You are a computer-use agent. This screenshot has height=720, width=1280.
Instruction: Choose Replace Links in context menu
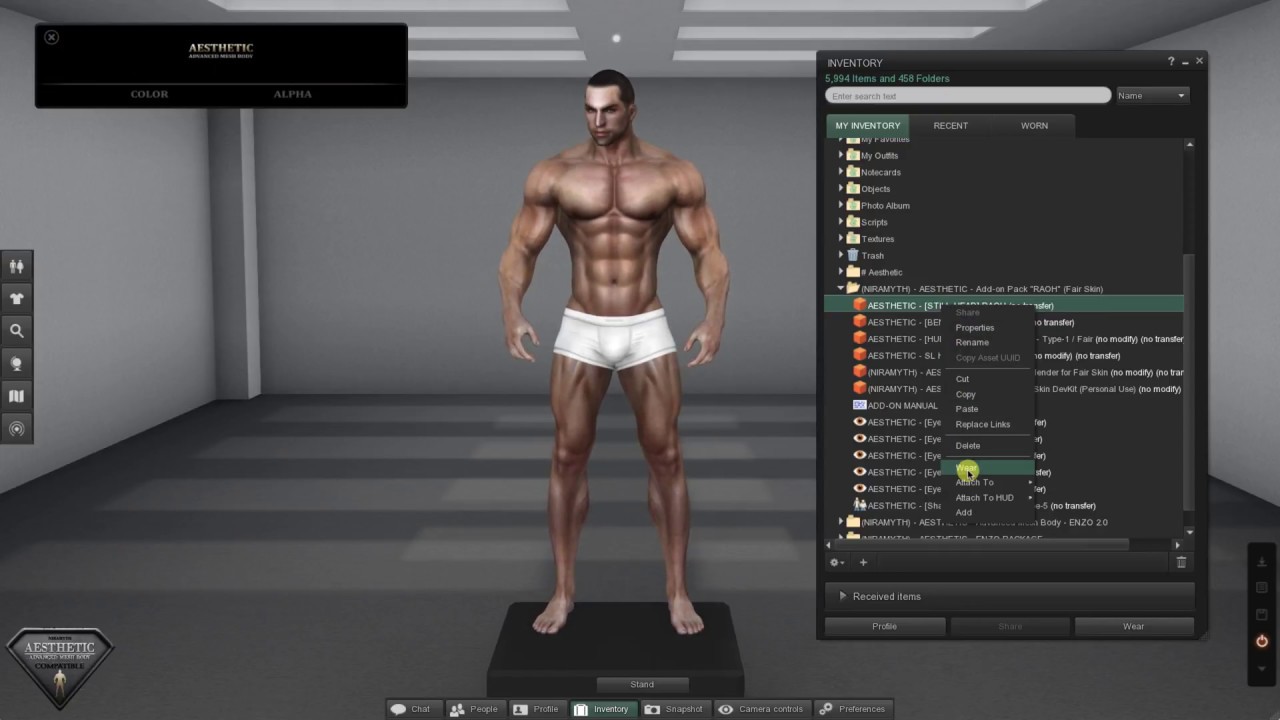pyautogui.click(x=983, y=424)
